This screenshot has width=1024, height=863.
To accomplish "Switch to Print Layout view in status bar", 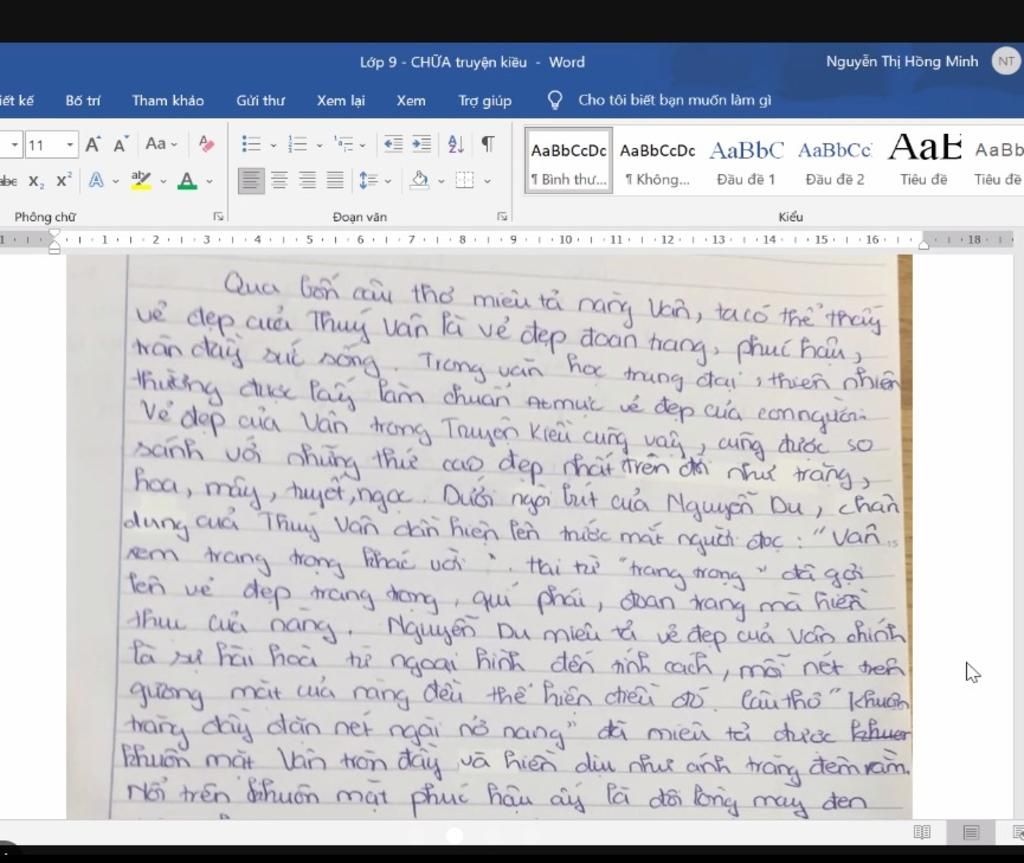I will click(970, 832).
